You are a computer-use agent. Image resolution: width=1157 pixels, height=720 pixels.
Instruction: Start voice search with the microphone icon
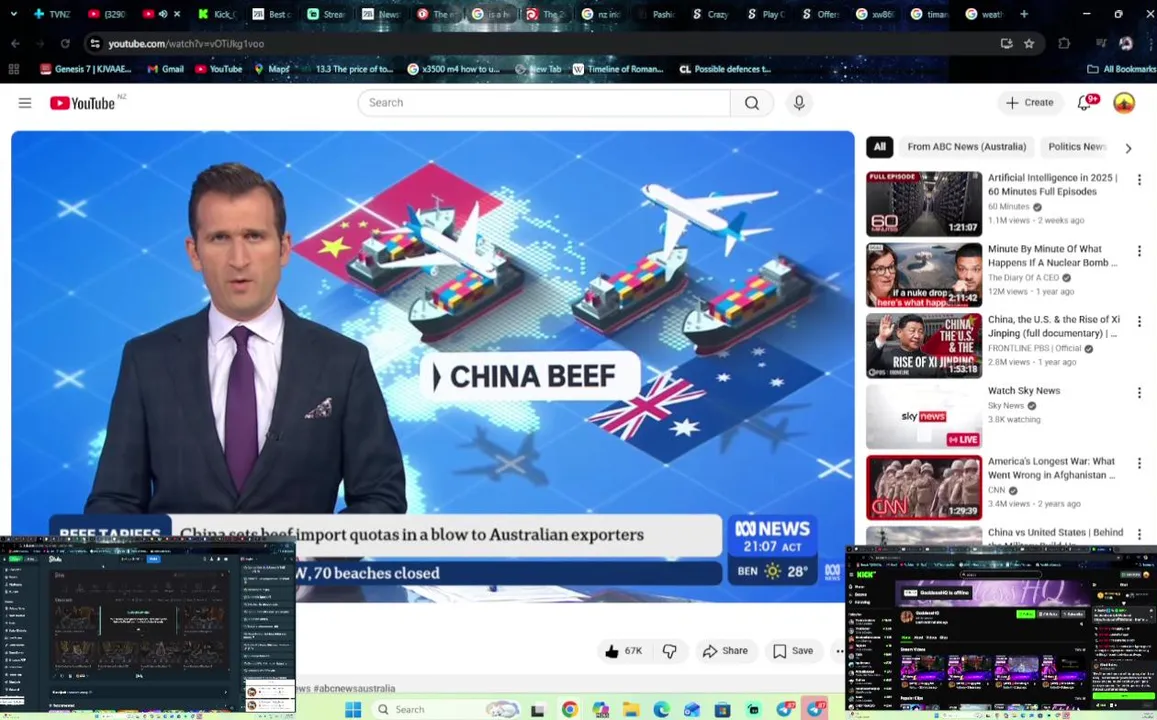tap(799, 103)
